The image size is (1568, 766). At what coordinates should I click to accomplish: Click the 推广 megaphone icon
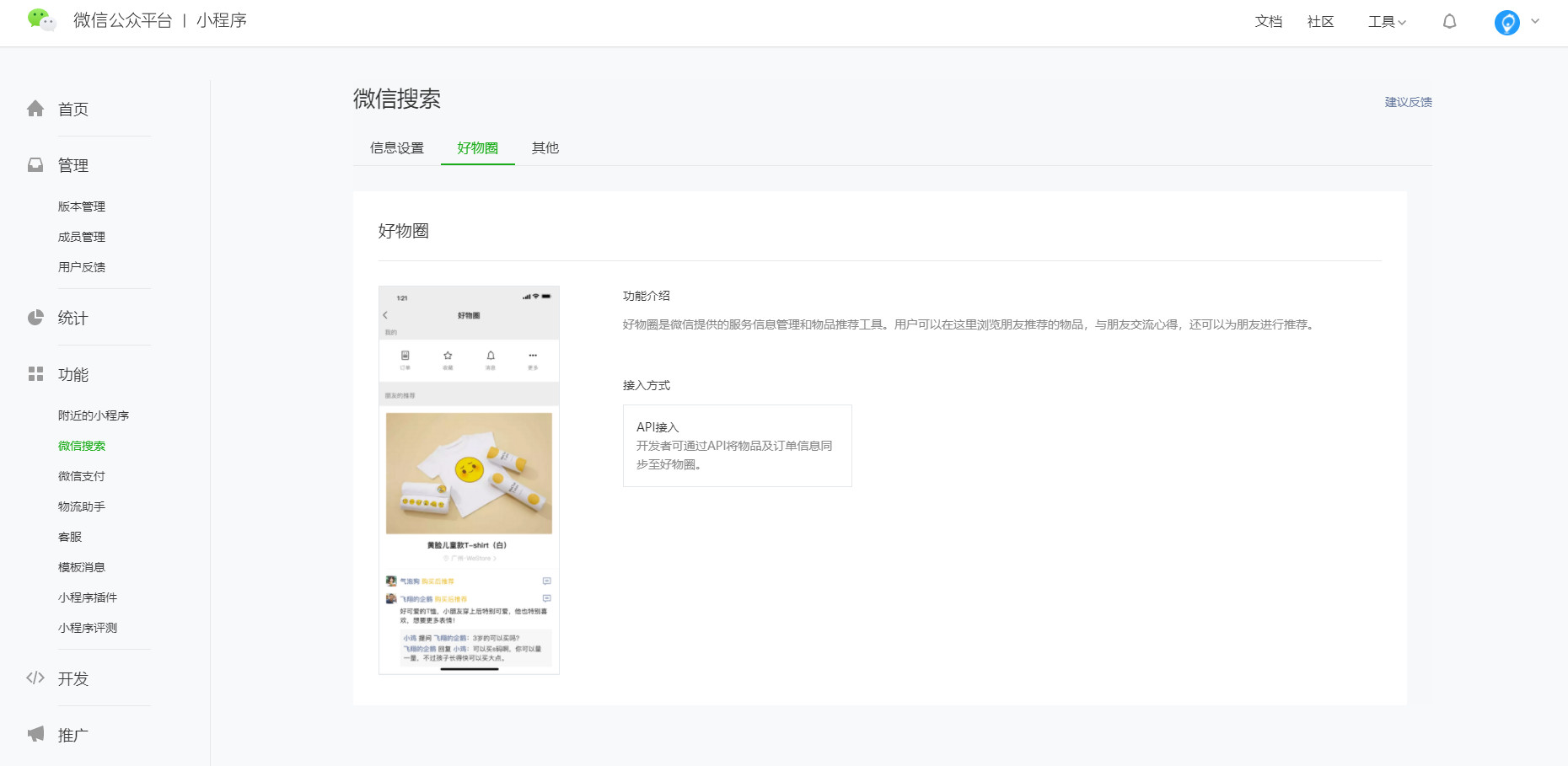point(35,734)
